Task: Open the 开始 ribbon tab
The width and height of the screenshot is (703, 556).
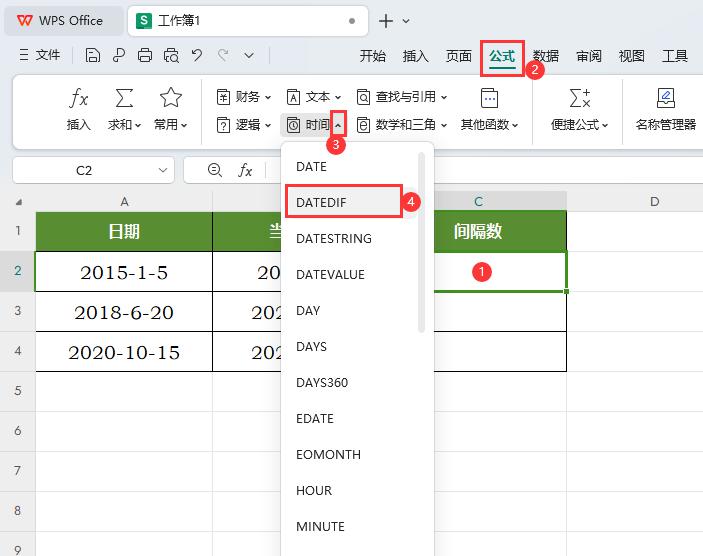Action: tap(373, 56)
